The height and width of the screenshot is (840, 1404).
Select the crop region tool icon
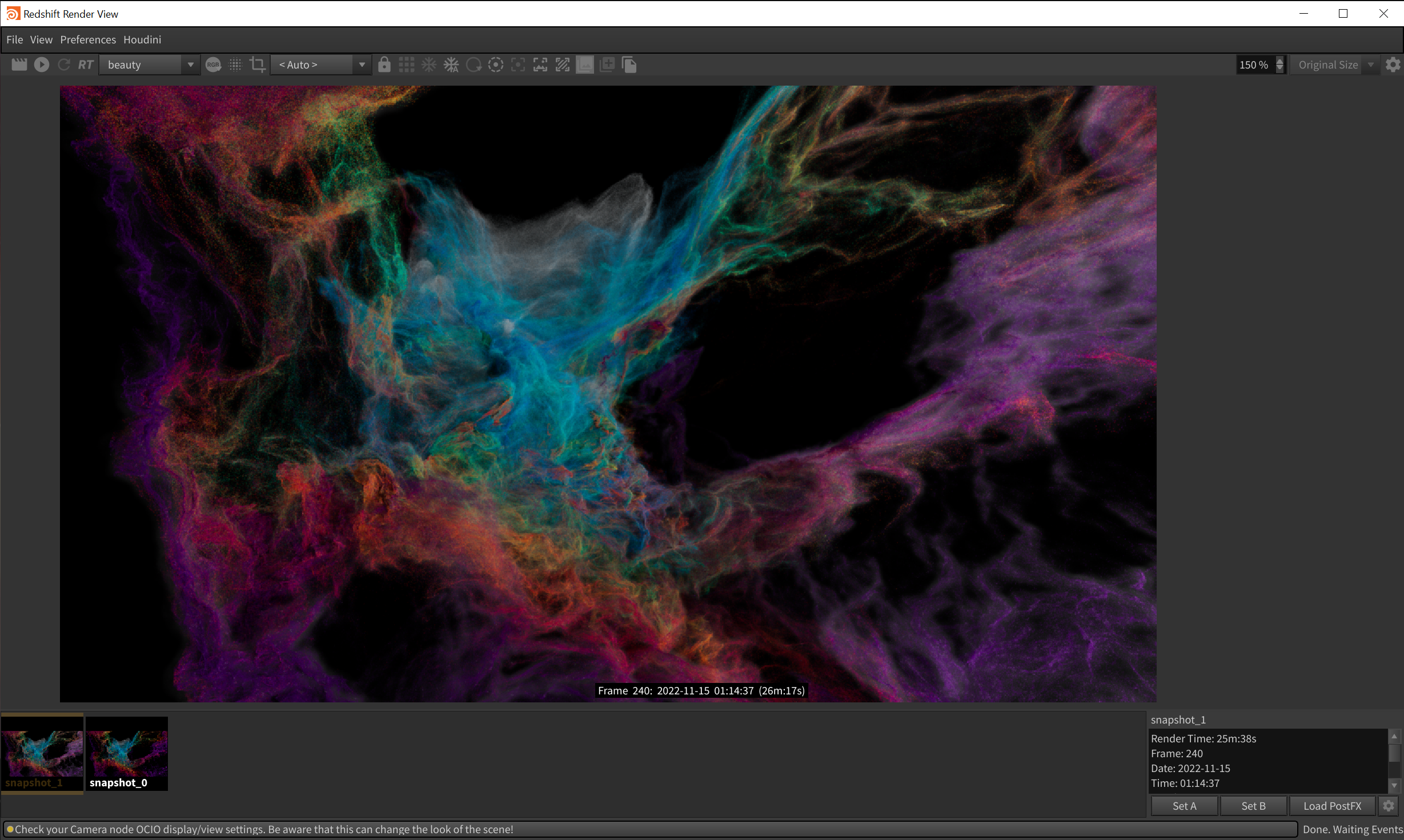point(258,65)
